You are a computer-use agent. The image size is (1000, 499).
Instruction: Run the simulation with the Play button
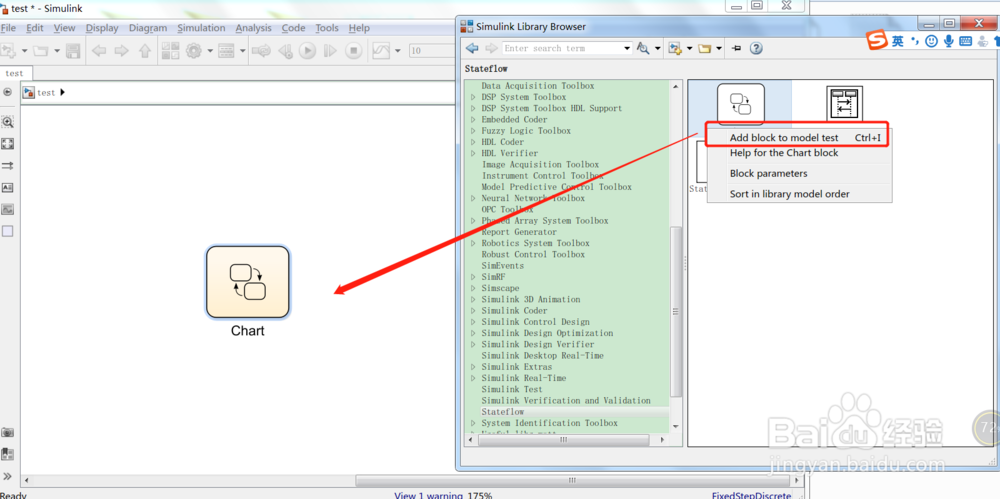point(307,50)
